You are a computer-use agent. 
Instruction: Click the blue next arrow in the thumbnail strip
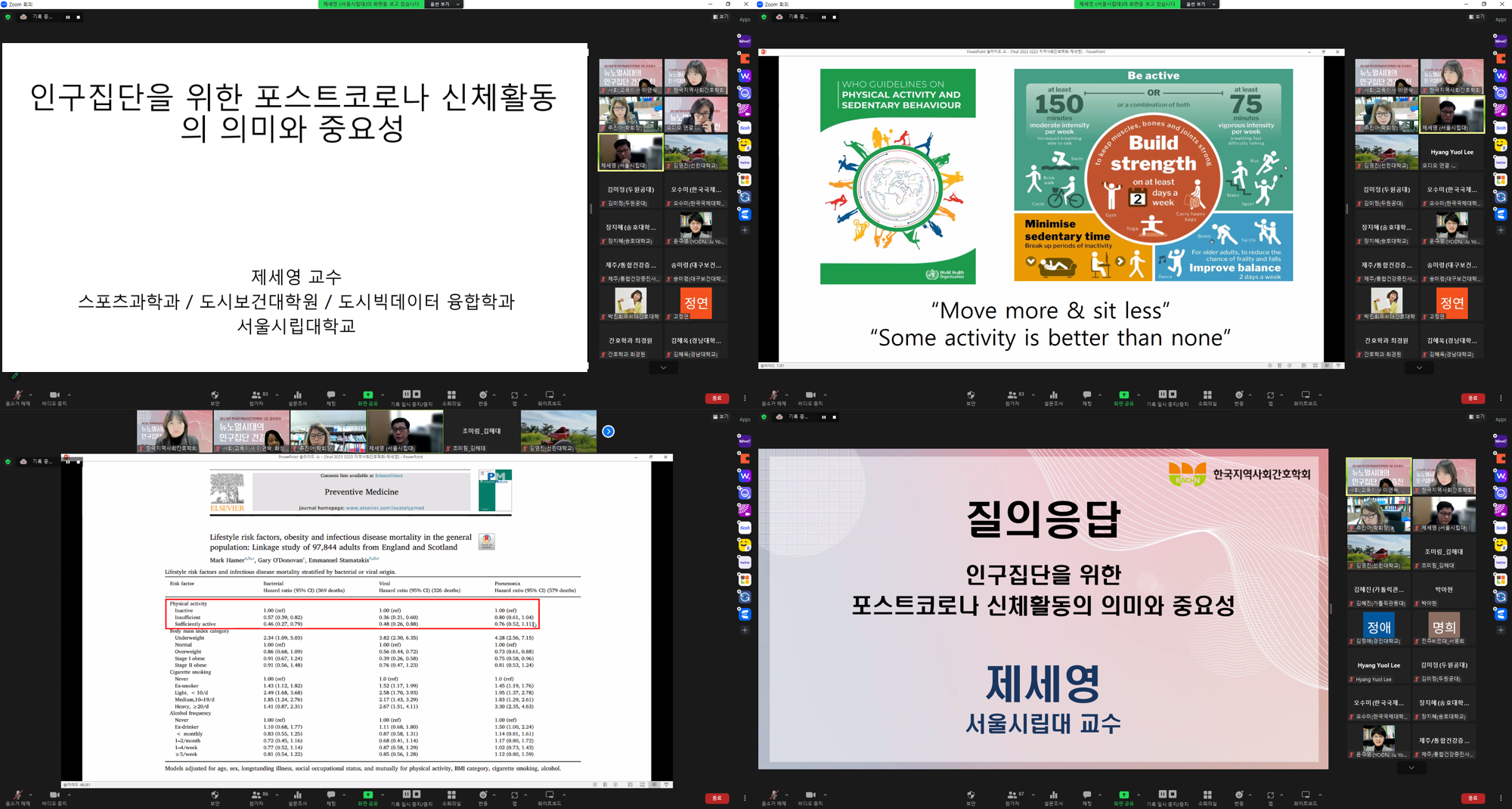pyautogui.click(x=608, y=431)
